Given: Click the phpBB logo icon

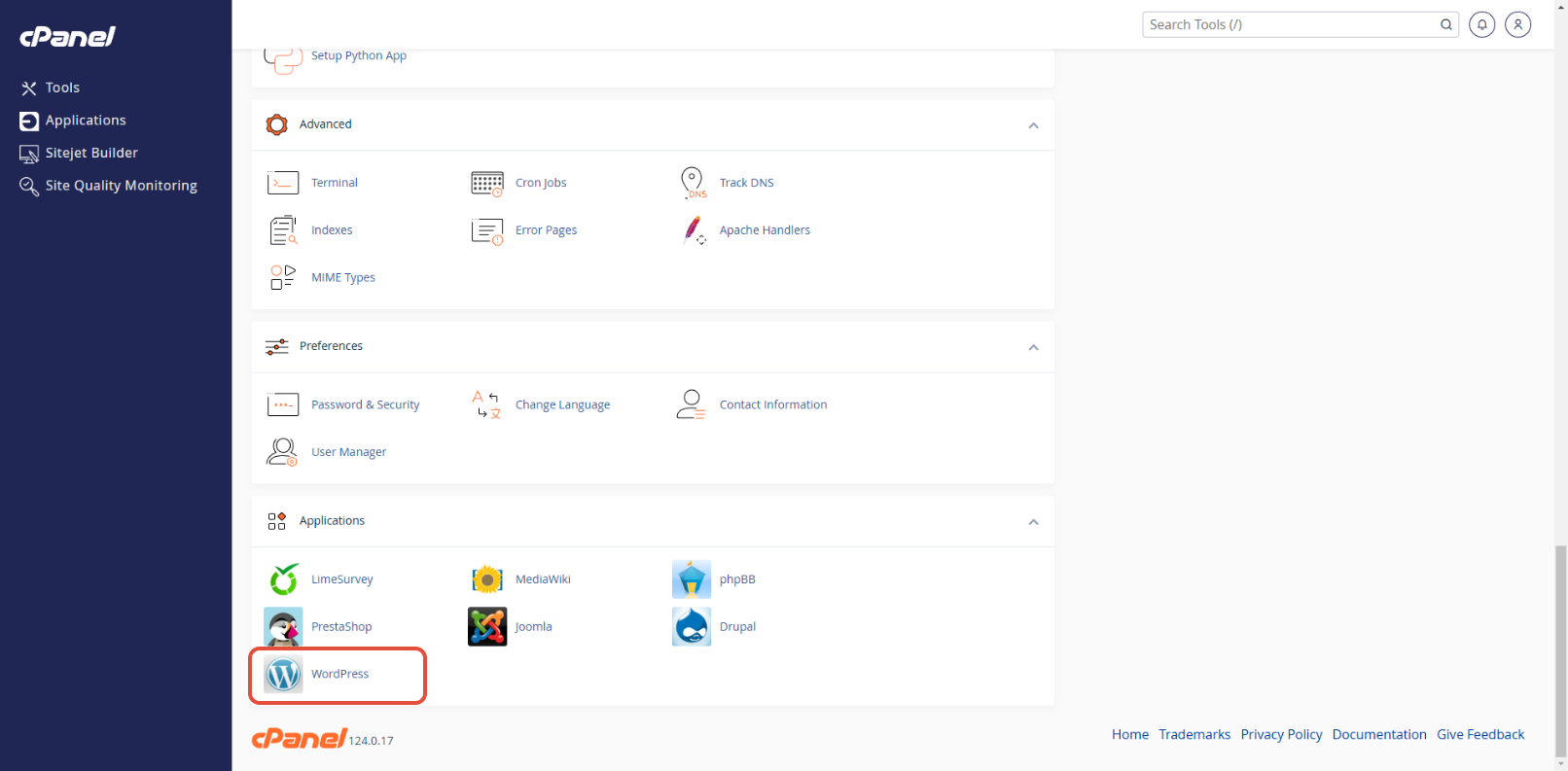Looking at the screenshot, I should 692,579.
